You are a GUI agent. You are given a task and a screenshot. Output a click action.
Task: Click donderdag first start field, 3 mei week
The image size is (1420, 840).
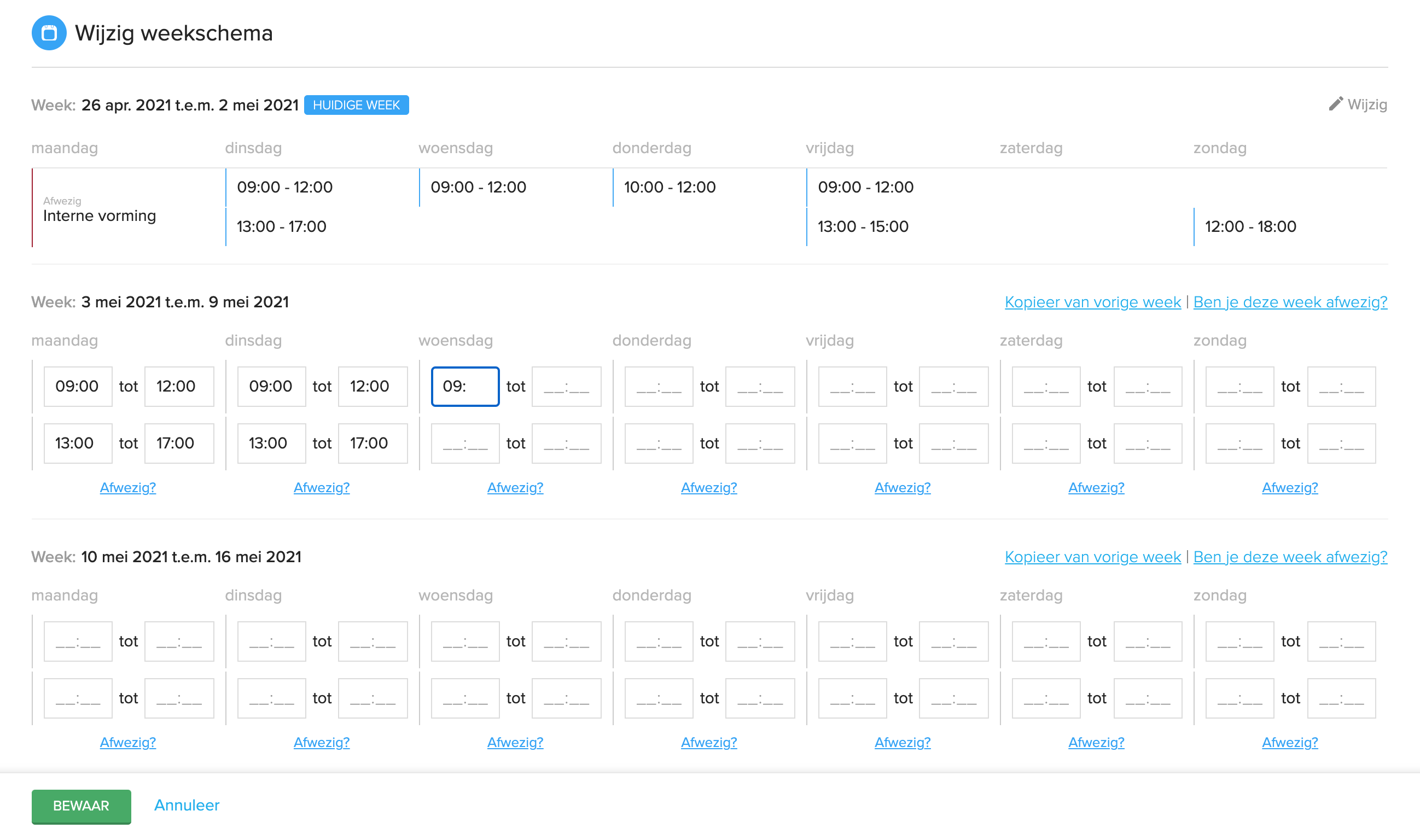click(659, 387)
